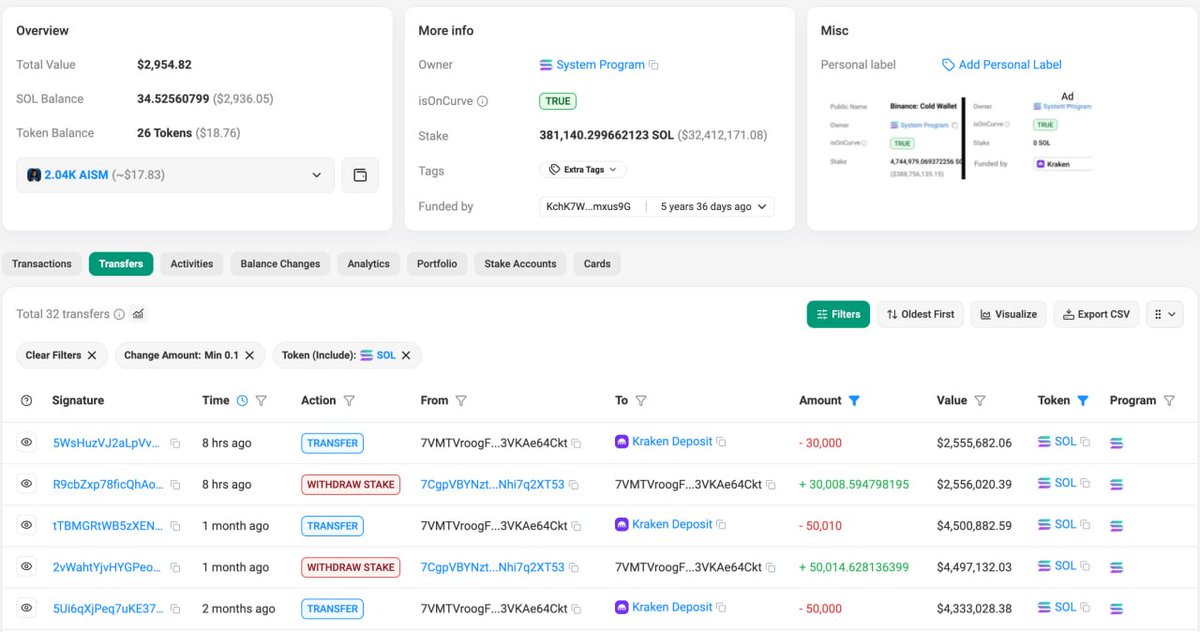Open the Transactions tab
Viewport: 1200px width, 632px height.
[x=42, y=264]
